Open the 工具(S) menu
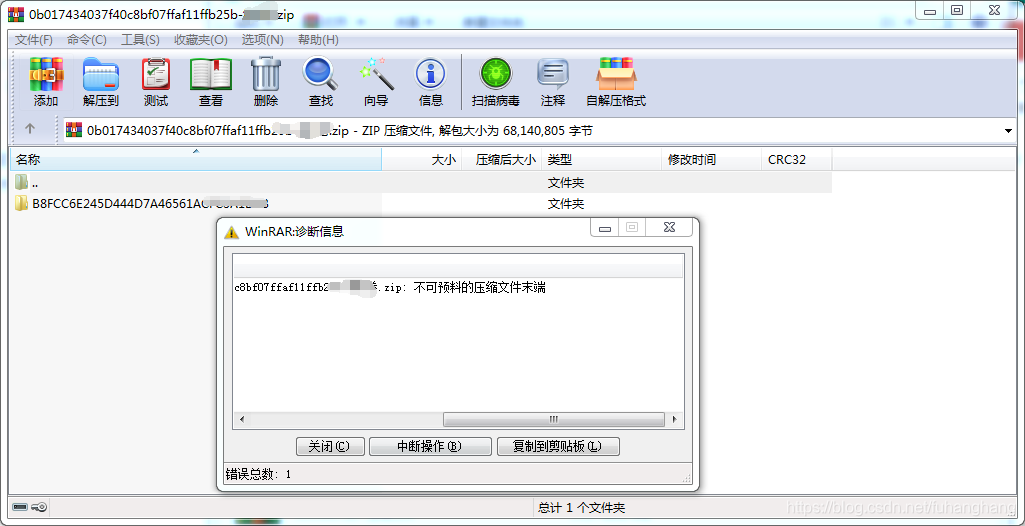 tap(140, 40)
